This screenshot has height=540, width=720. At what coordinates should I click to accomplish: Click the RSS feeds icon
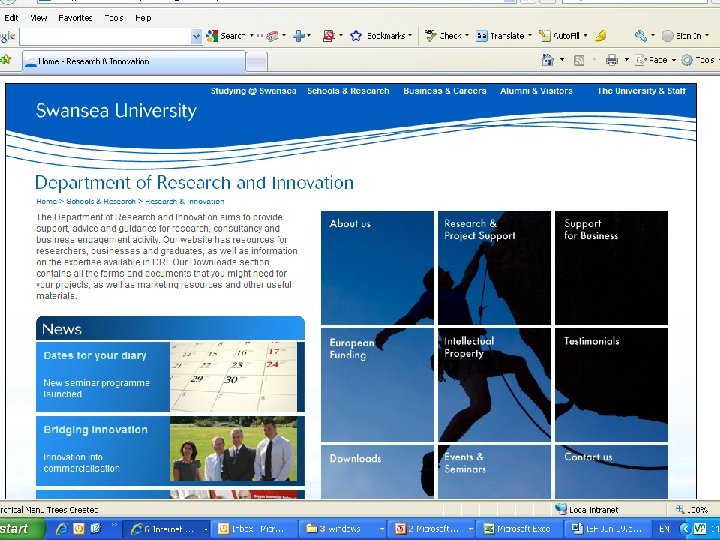tap(579, 60)
